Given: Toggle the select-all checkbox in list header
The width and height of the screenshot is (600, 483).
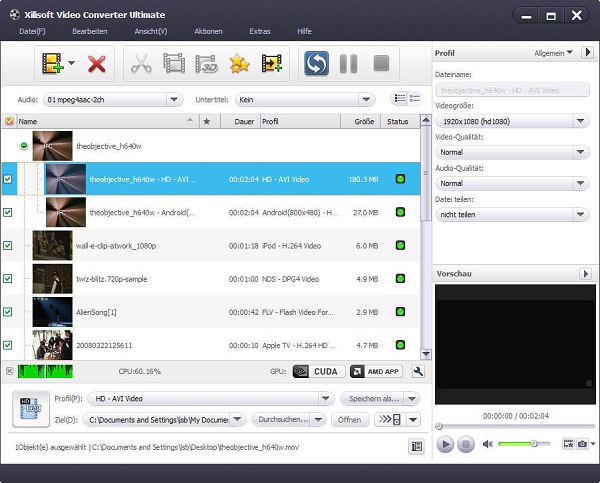Looking at the screenshot, I should 9,121.
